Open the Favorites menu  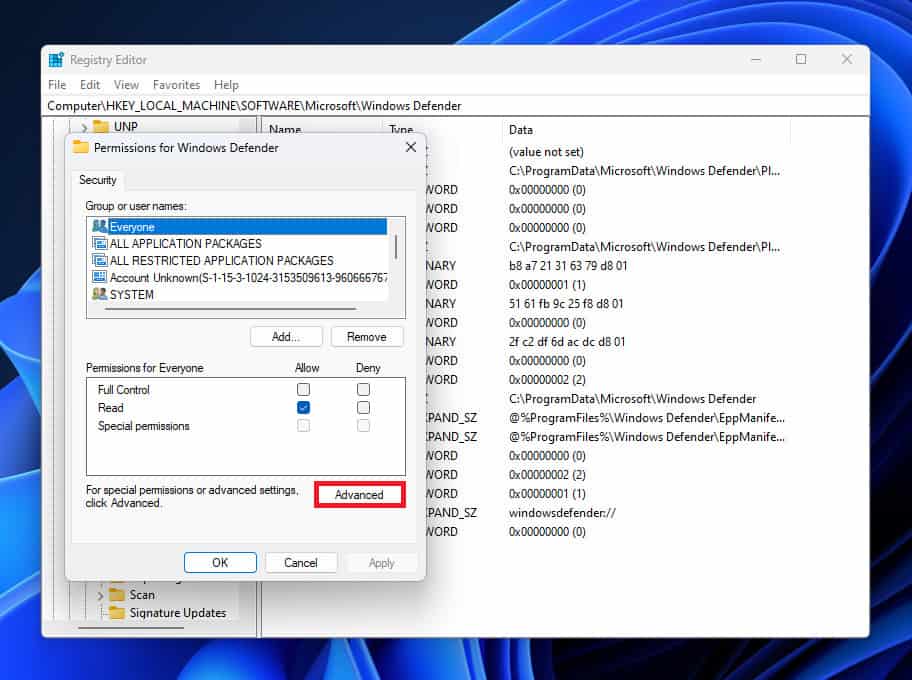(x=176, y=85)
